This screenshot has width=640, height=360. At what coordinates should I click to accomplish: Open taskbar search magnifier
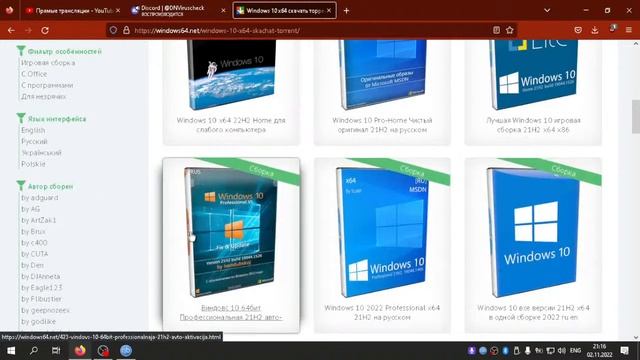pyautogui.click(x=34, y=351)
